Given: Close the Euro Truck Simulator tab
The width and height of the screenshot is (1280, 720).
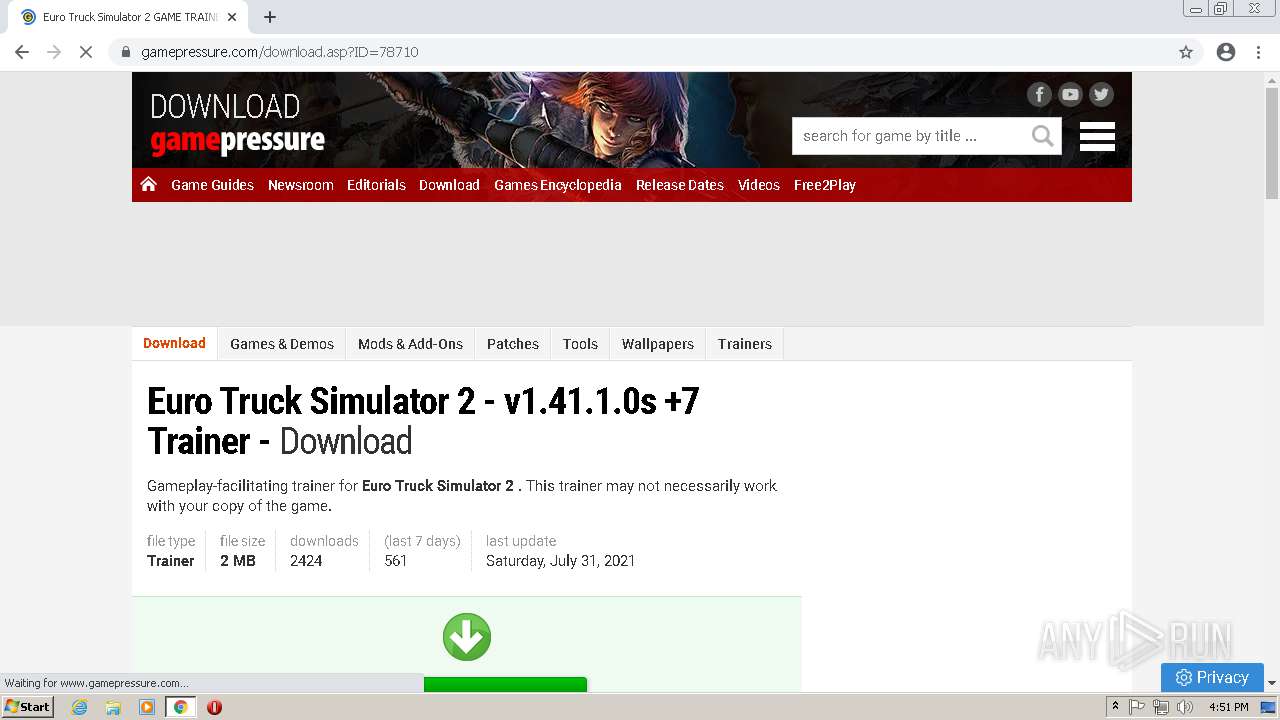Looking at the screenshot, I should 233,17.
